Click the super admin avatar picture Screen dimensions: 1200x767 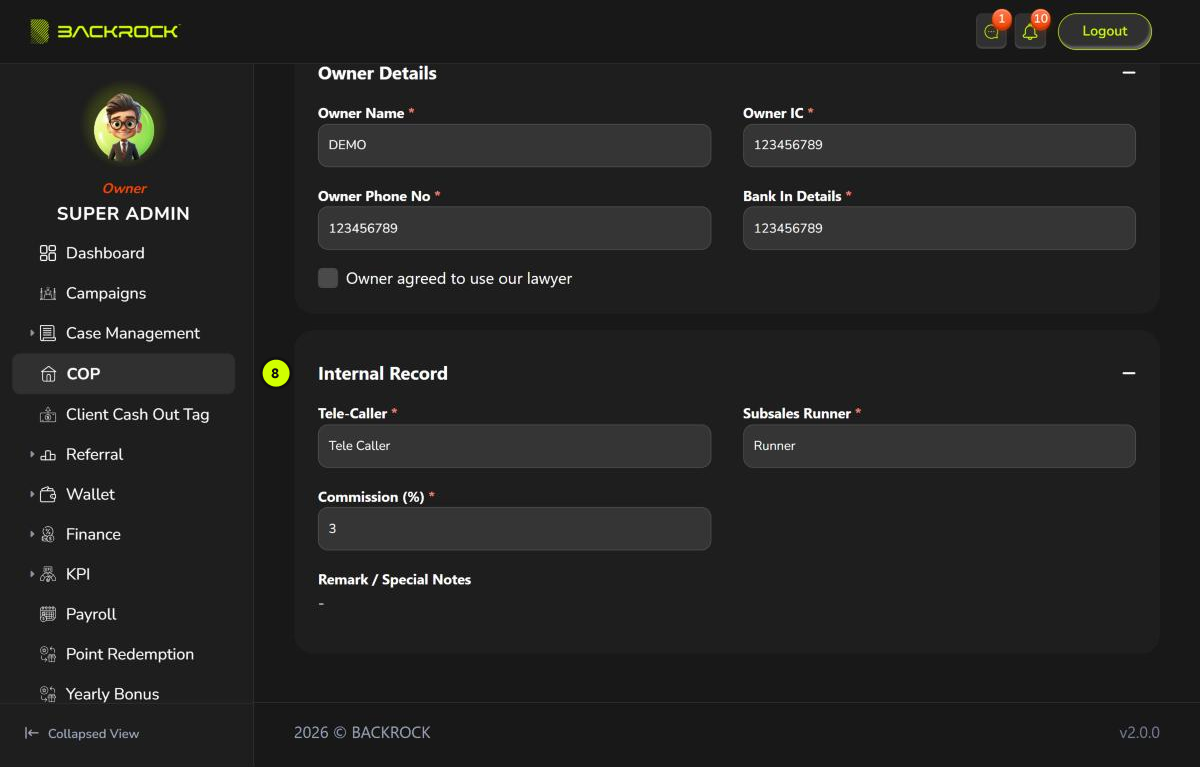(124, 128)
